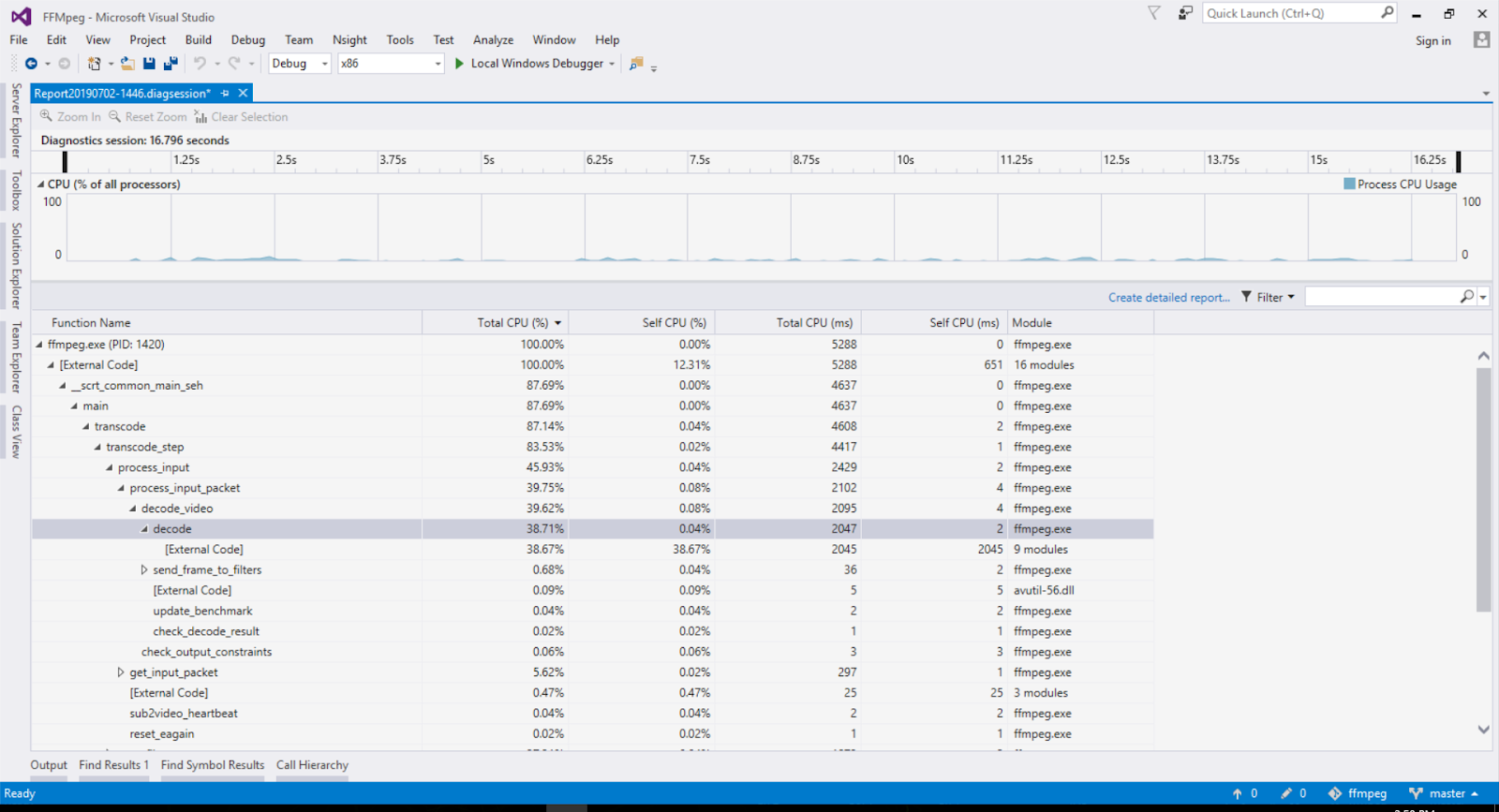Open account settings icon beside Sign in
This screenshot has width=1499, height=812.
(x=1481, y=39)
